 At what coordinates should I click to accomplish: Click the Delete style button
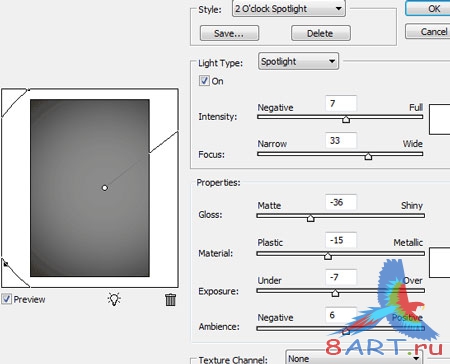pyautogui.click(x=321, y=33)
